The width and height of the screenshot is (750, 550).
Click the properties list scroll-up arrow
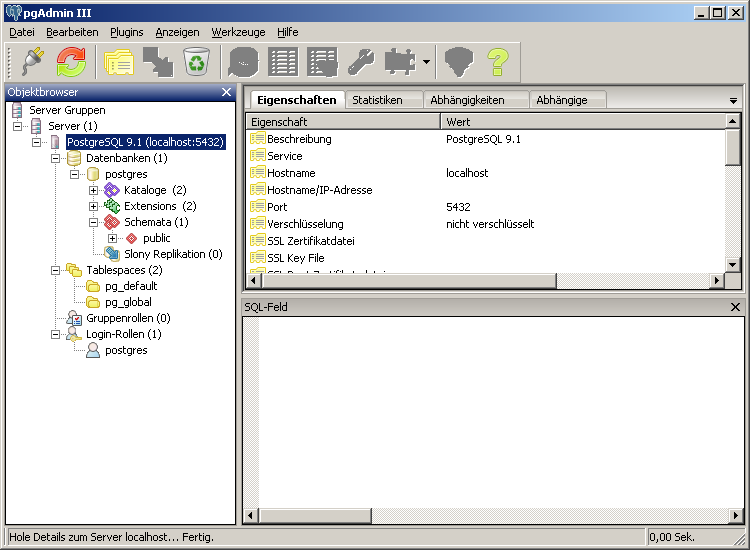pyautogui.click(x=733, y=121)
